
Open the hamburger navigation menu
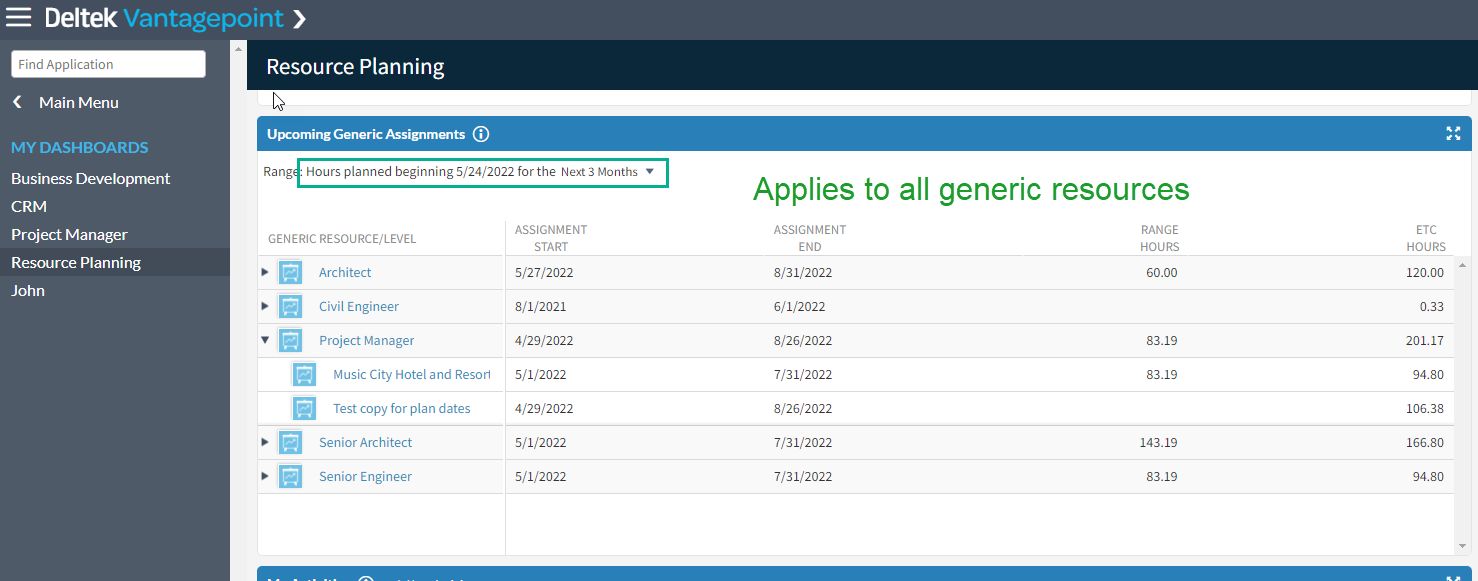18,18
